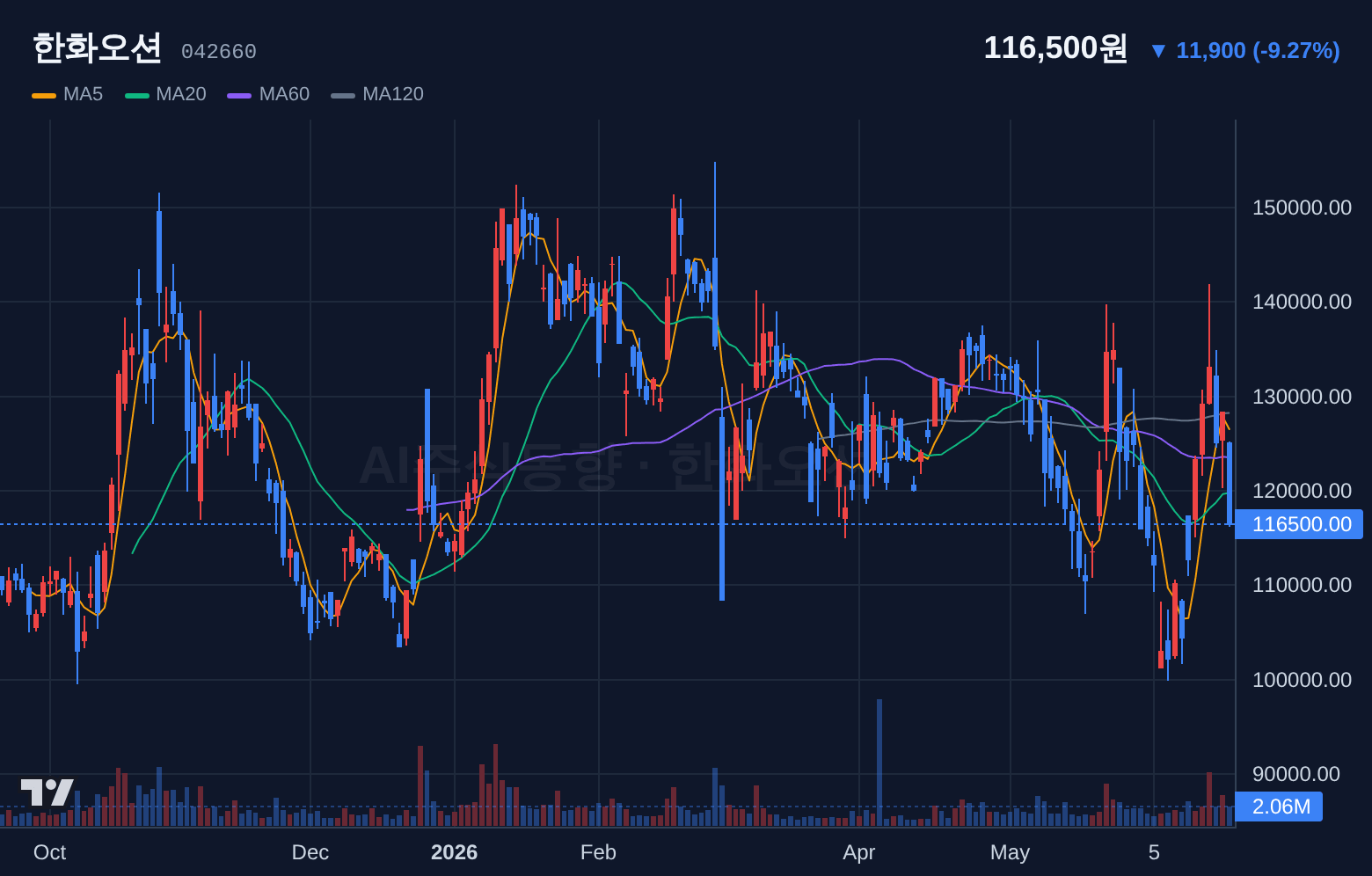Viewport: 1372px width, 876px height.
Task: Click the MA20 green legend swatch
Action: coord(137,95)
